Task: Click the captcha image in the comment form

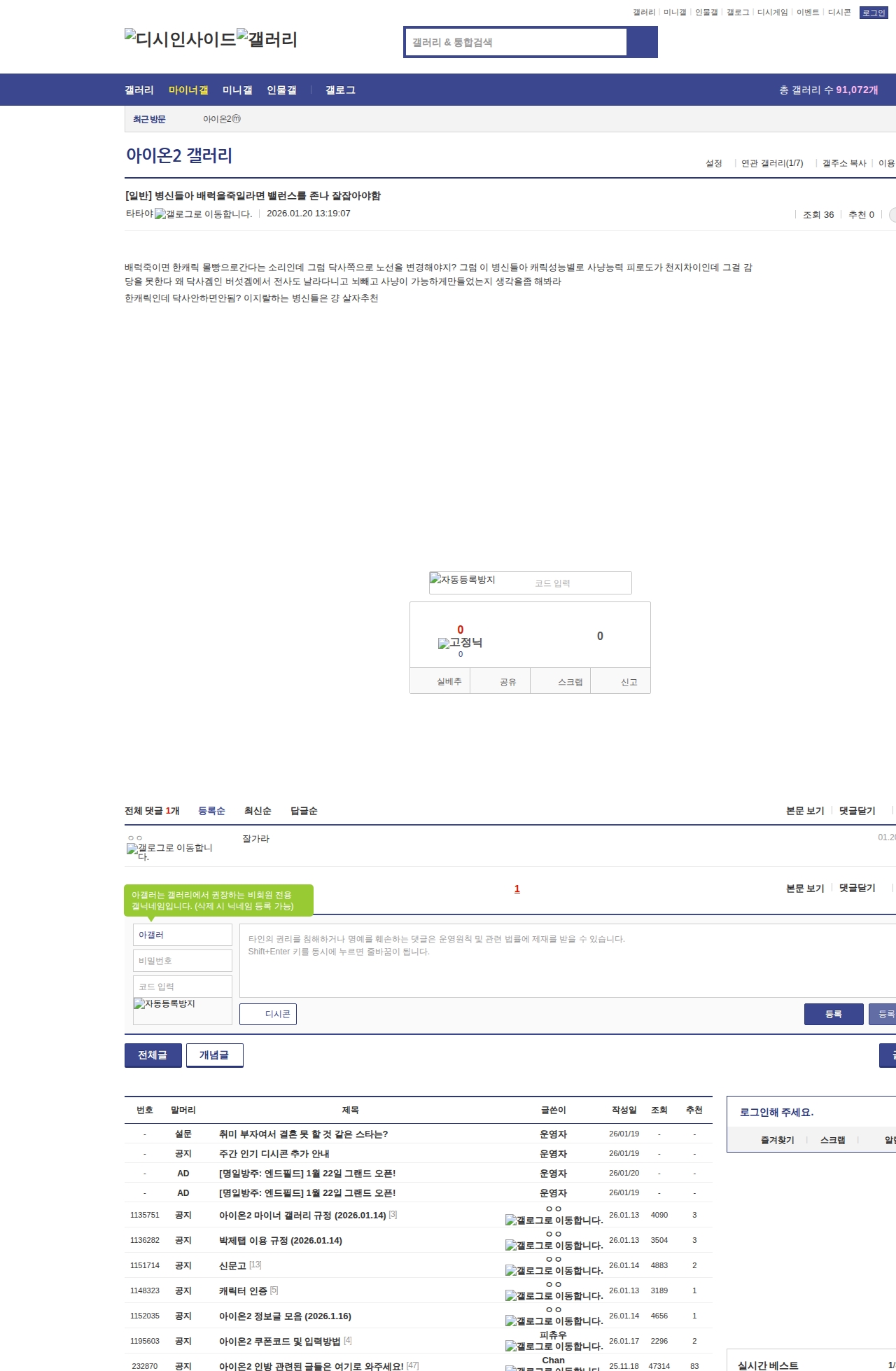Action: [165, 1004]
